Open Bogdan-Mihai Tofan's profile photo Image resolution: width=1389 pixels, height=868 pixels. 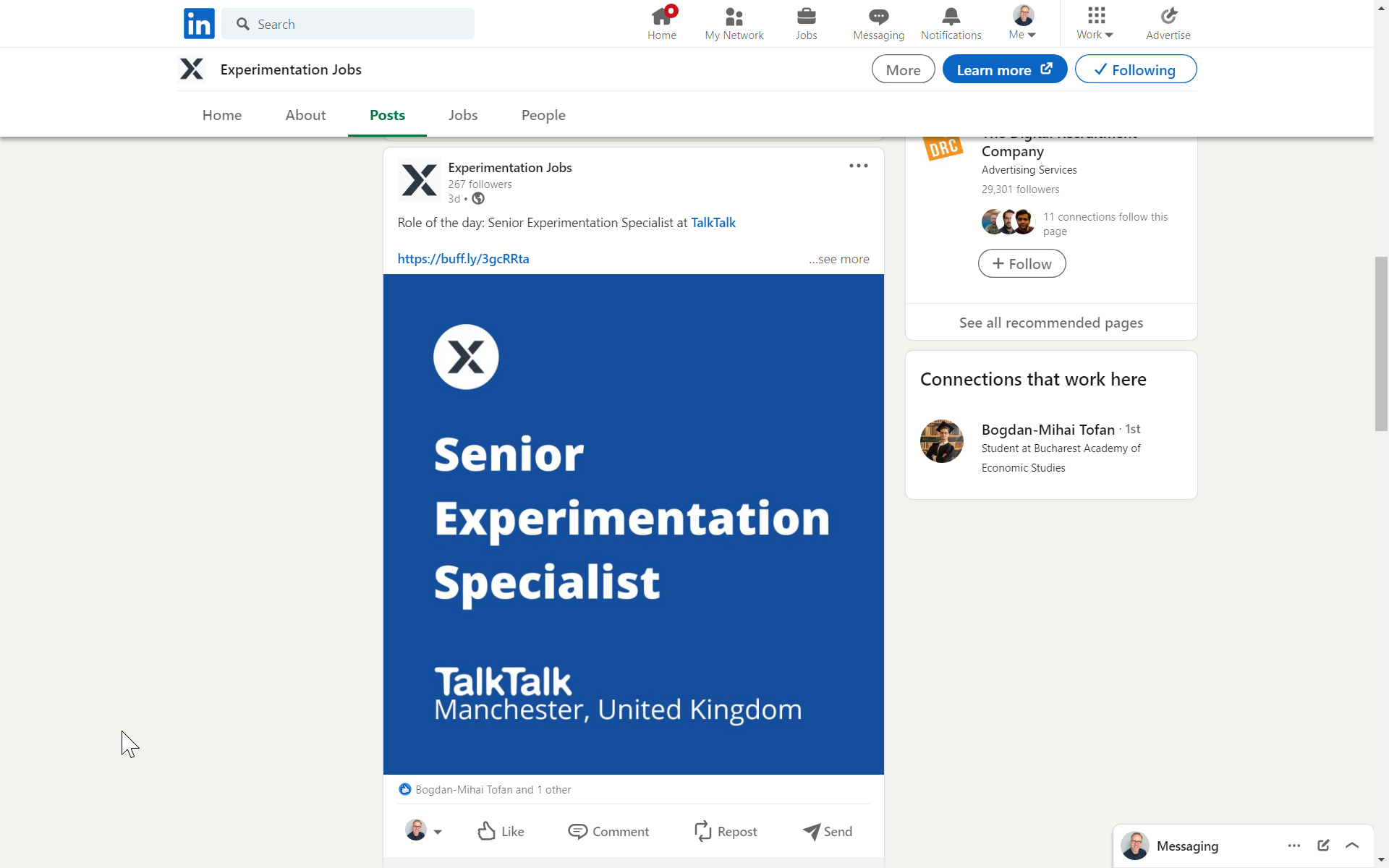(941, 441)
